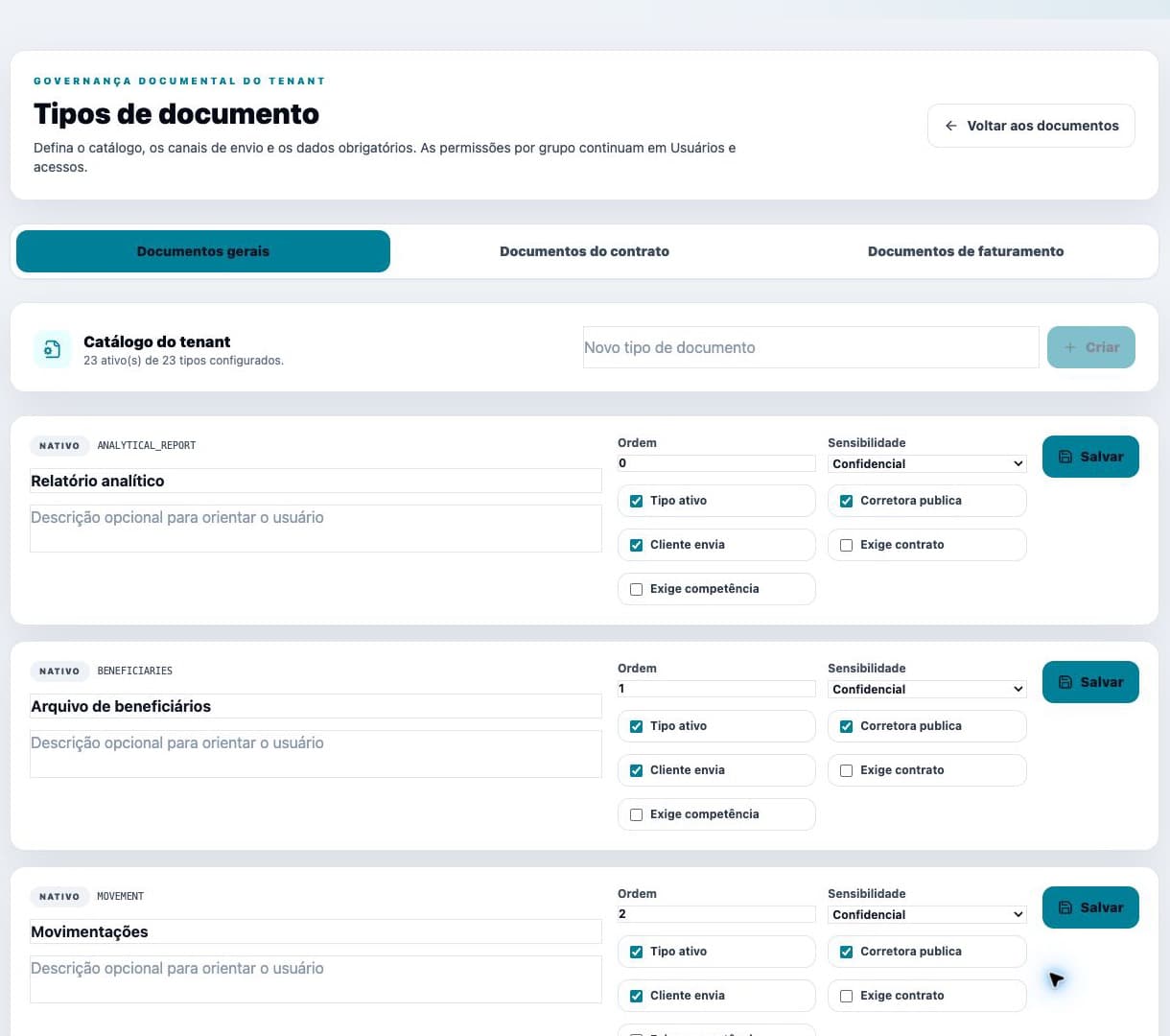Click NATIVO badge beside BENEFICIARIES
This screenshot has height=1036, width=1170.
pos(59,671)
